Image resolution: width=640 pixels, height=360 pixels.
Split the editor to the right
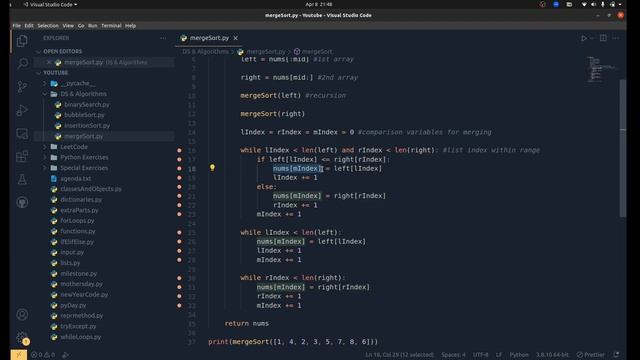(603, 38)
